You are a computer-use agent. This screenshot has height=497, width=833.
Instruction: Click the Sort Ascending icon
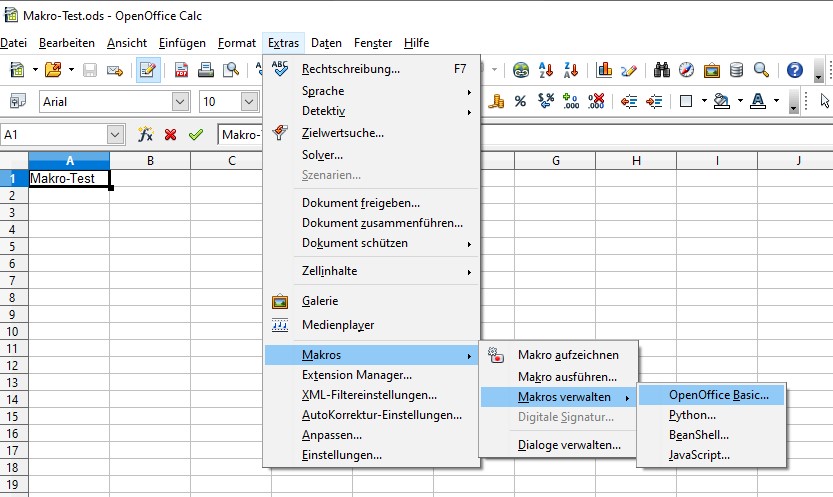[546, 70]
